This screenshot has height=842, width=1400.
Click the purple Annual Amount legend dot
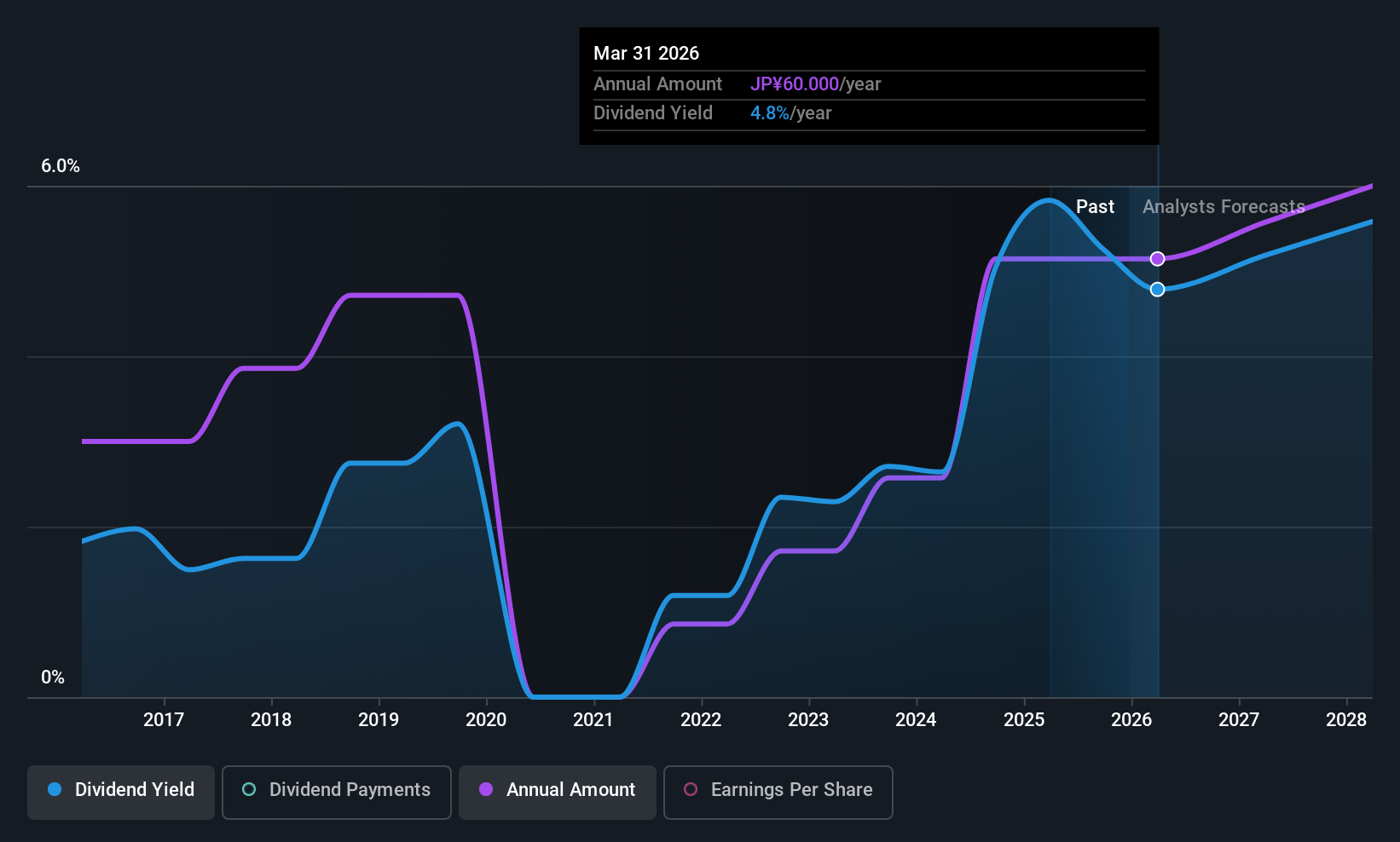point(486,789)
